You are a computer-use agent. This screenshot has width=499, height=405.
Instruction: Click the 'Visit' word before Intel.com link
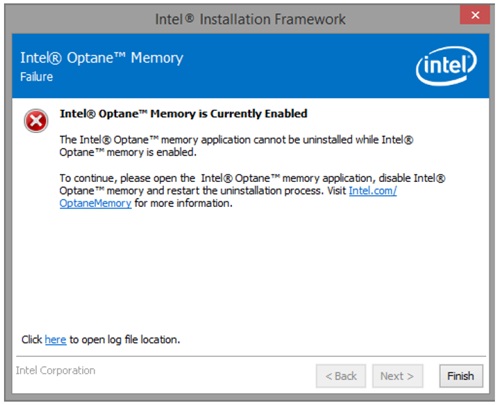pyautogui.click(x=336, y=191)
